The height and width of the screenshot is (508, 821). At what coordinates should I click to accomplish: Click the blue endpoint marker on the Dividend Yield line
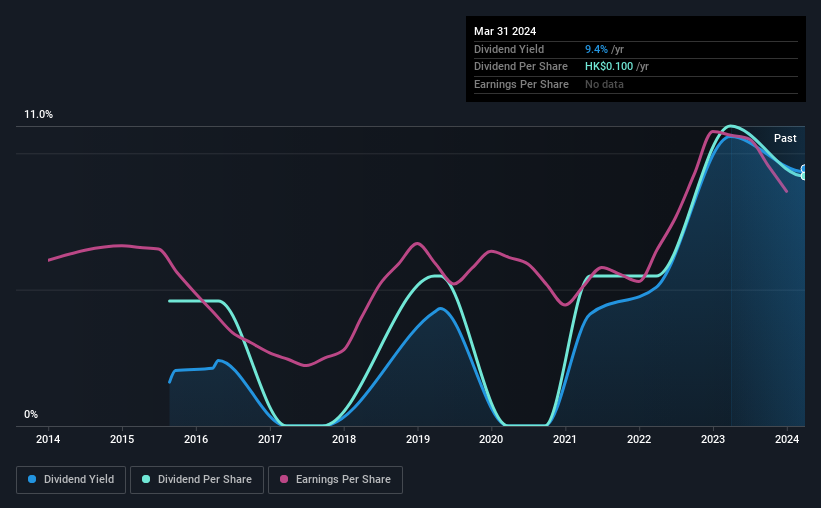point(804,169)
